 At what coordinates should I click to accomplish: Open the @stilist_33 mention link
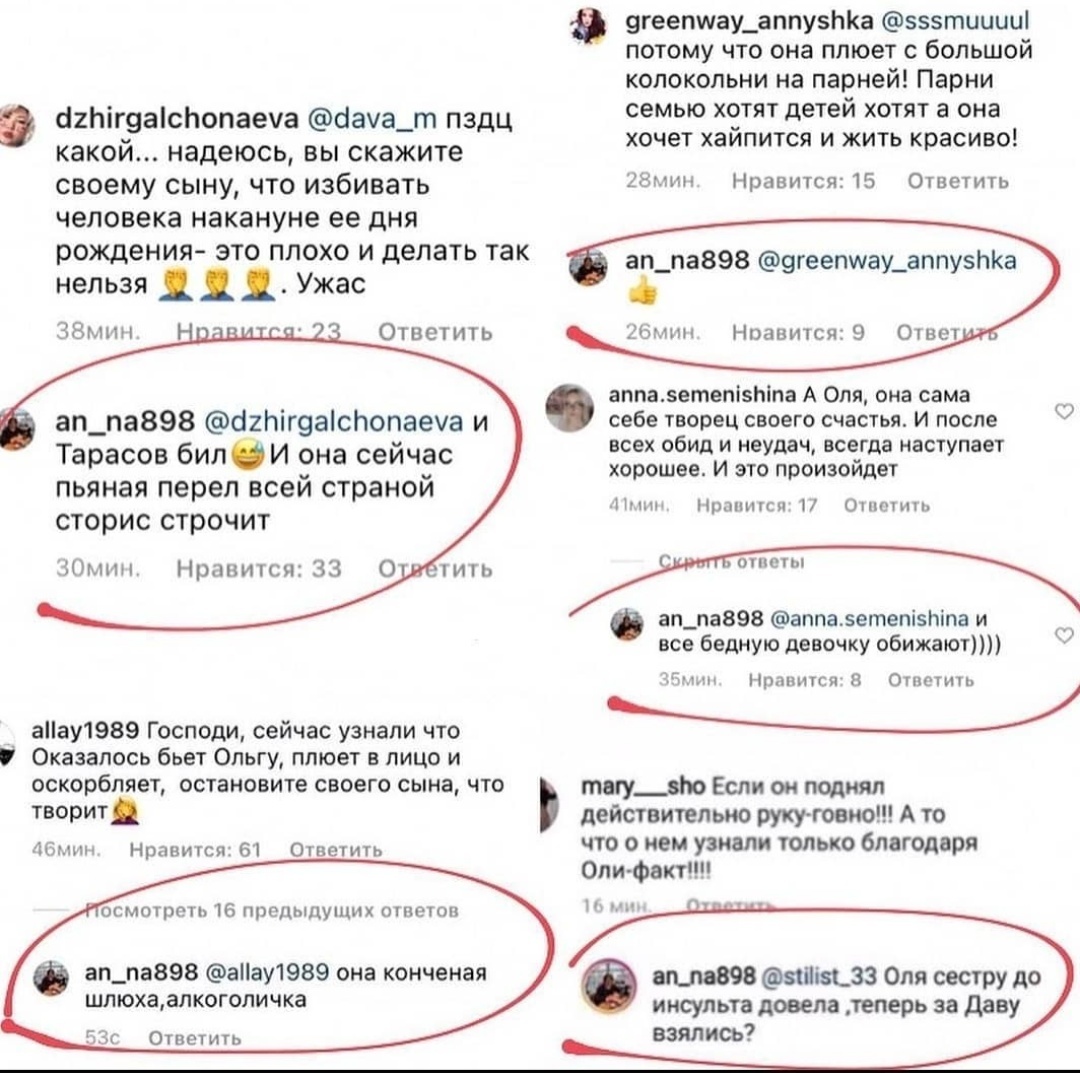pos(819,976)
